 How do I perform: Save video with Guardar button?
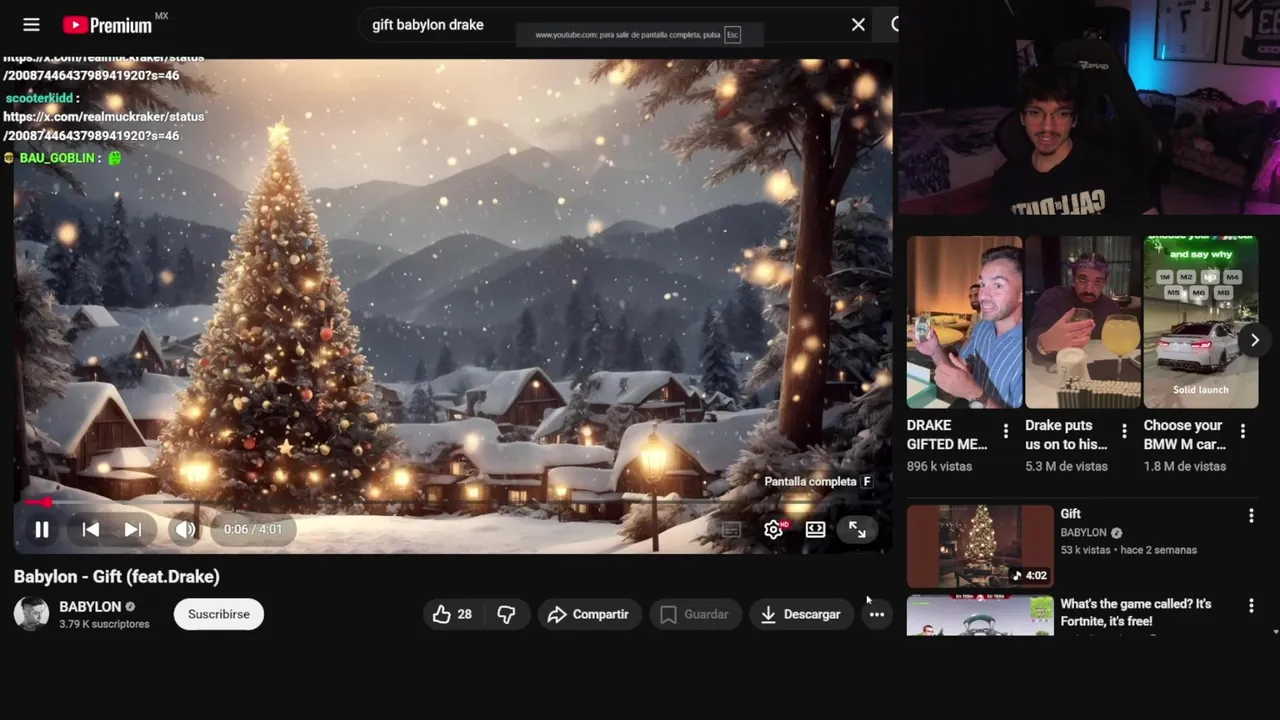point(694,614)
